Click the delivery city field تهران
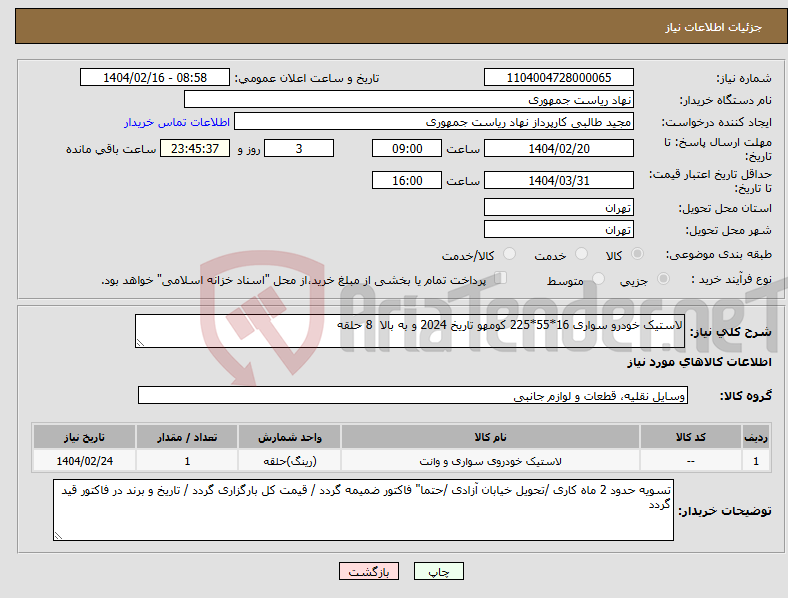Screen dimensions: 788x598 559,229
